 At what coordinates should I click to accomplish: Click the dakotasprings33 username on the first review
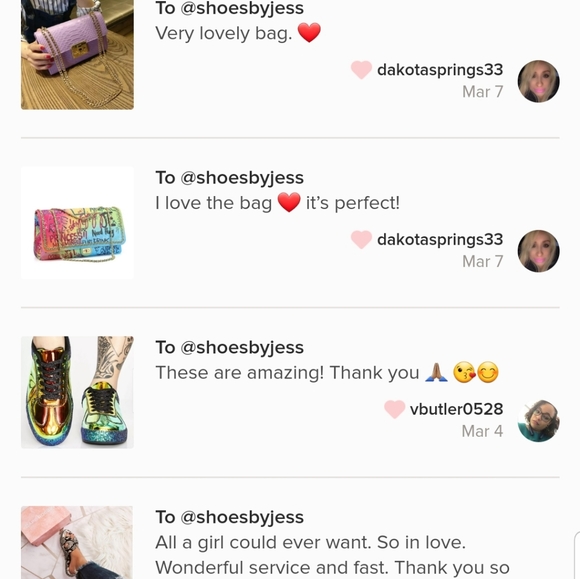point(440,70)
